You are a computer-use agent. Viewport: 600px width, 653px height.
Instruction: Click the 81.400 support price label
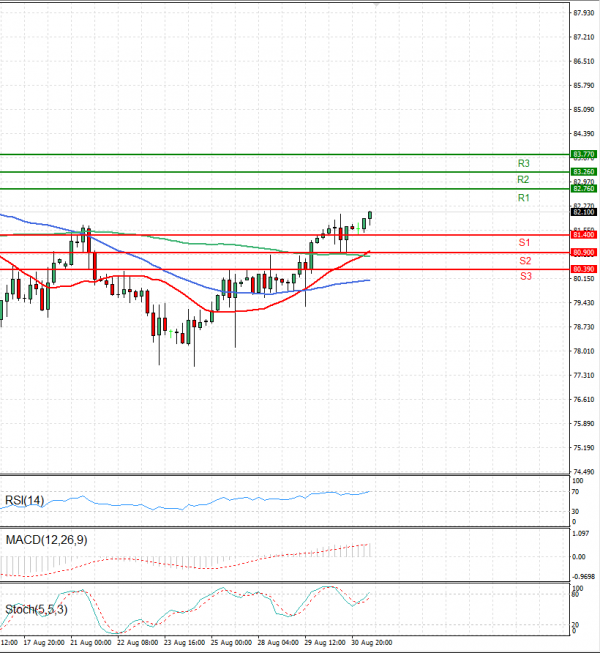[583, 235]
